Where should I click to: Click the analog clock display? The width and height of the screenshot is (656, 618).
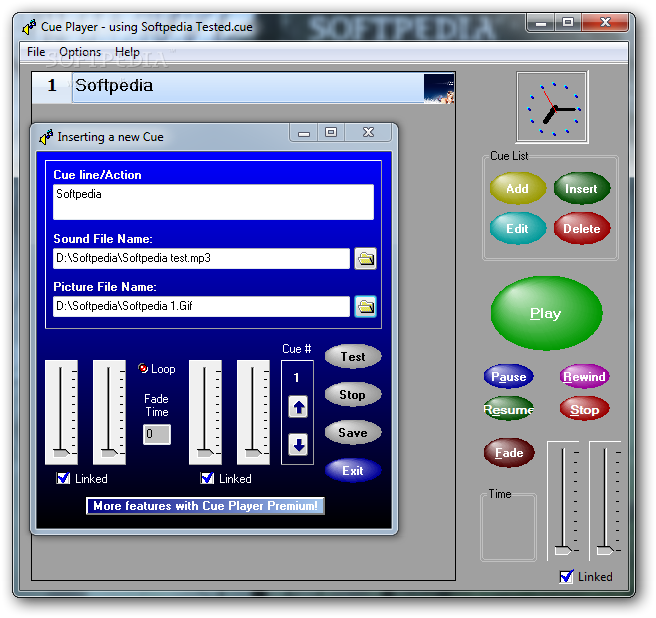tap(553, 107)
